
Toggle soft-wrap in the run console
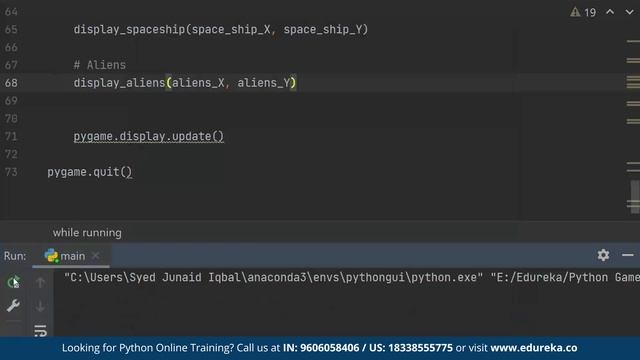pyautogui.click(x=40, y=331)
